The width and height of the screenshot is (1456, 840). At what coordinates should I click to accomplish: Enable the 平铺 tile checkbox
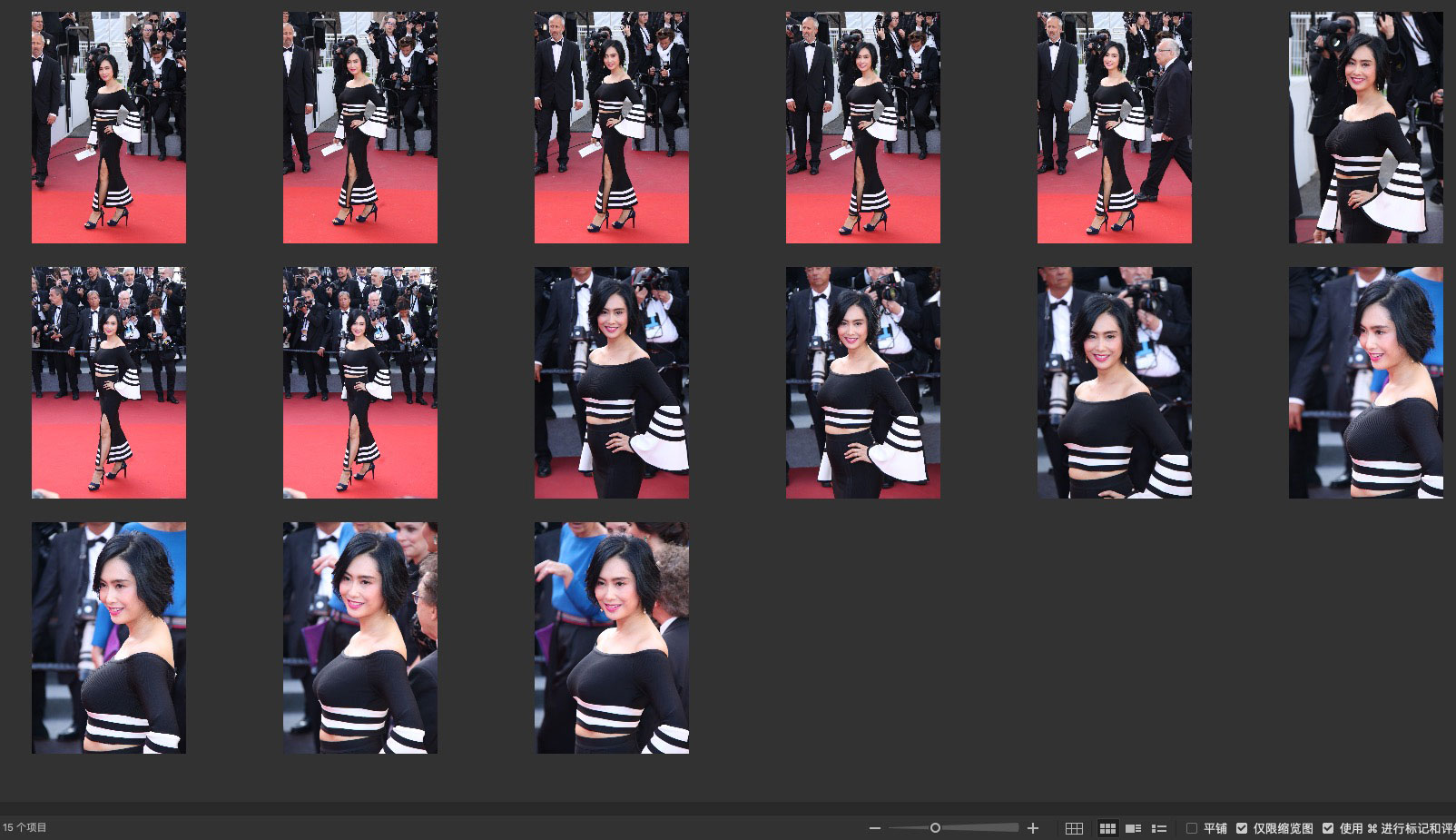[1192, 828]
